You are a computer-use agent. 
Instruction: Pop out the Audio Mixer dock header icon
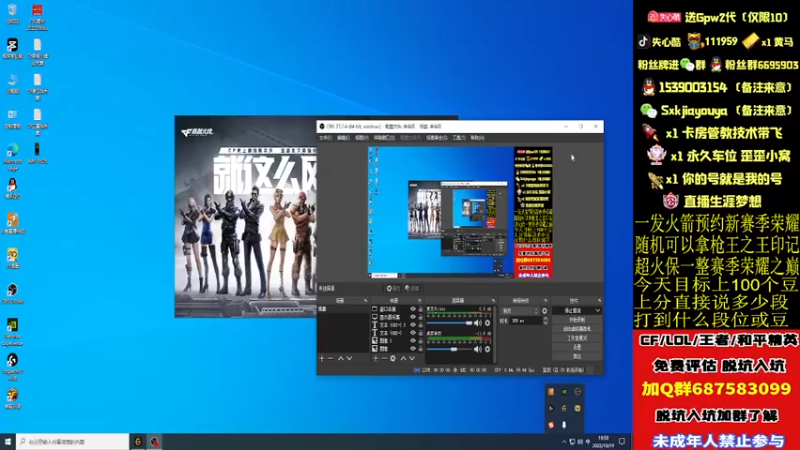pyautogui.click(x=493, y=301)
